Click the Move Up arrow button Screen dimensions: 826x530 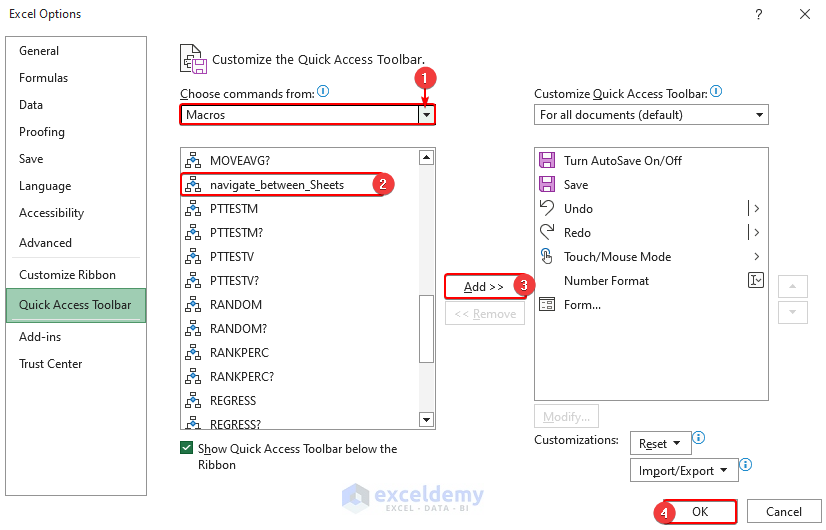pyautogui.click(x=792, y=287)
